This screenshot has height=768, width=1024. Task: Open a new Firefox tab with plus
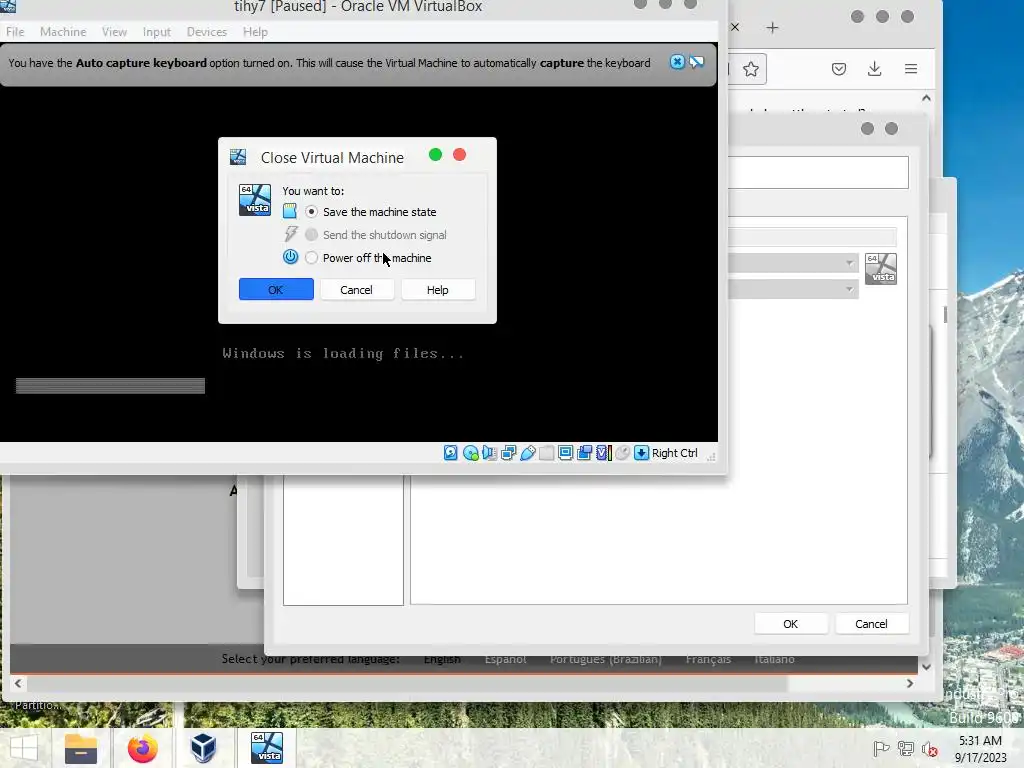773,27
